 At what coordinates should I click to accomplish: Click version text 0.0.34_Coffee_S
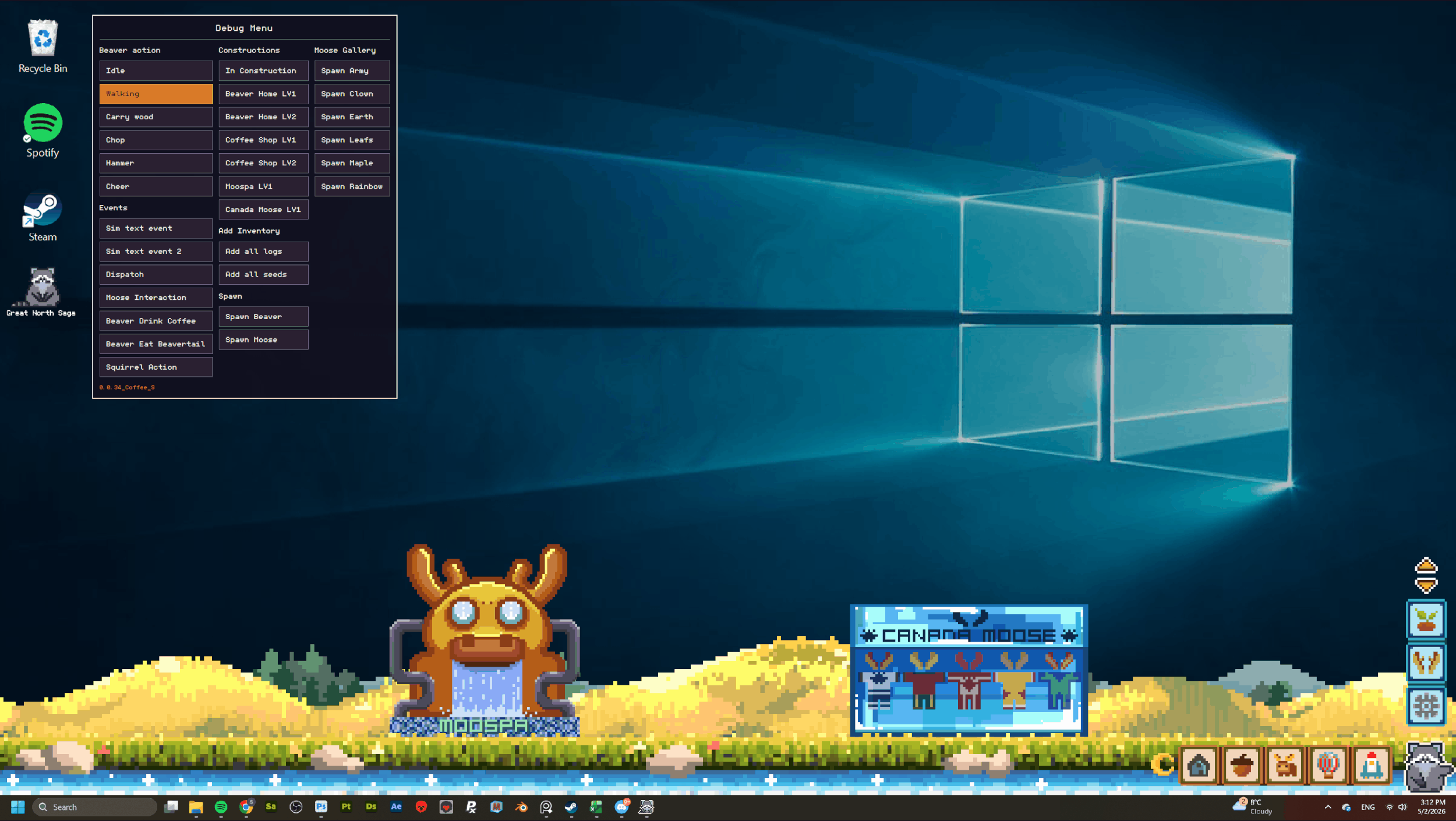(127, 387)
